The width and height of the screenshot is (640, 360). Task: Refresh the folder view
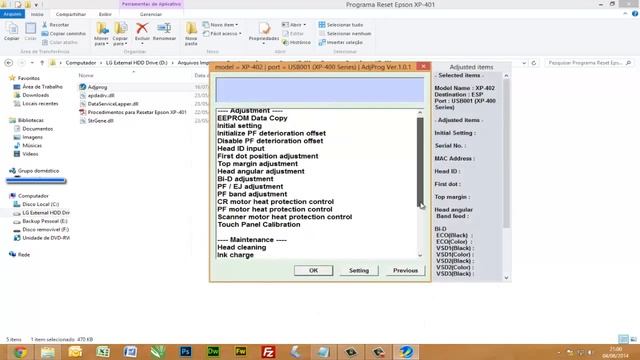coord(533,63)
